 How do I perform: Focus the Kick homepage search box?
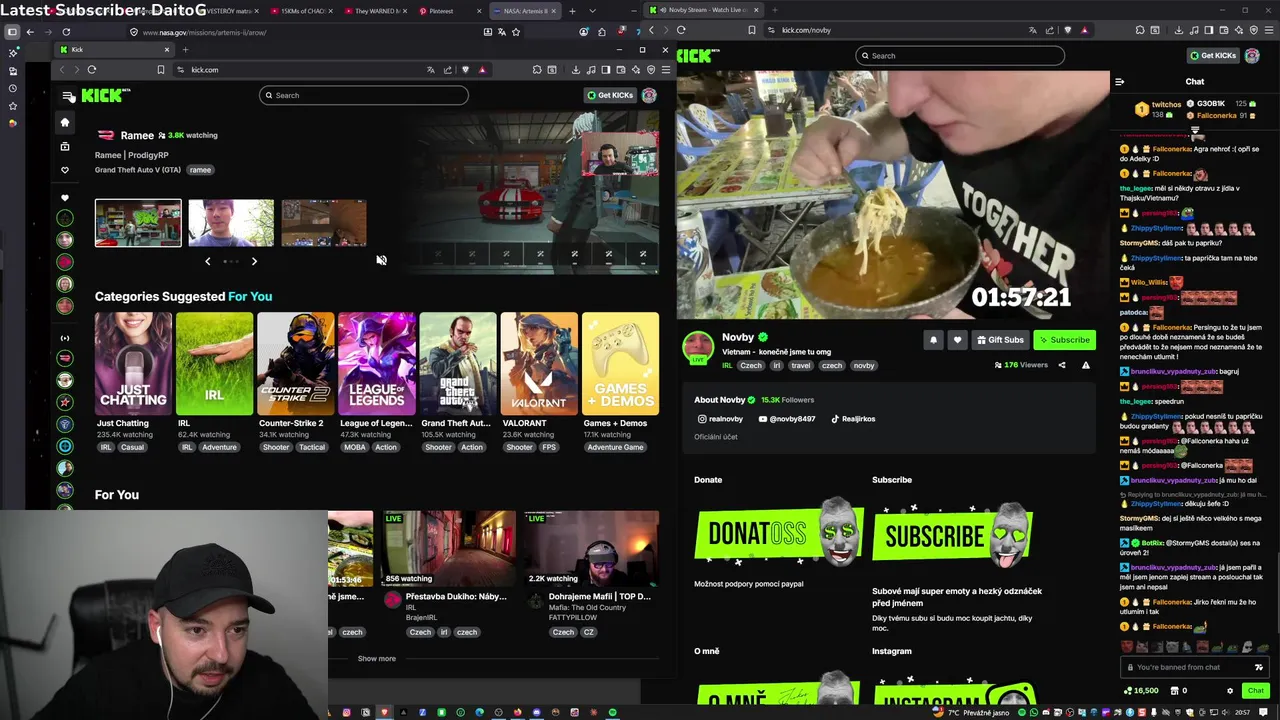363,95
